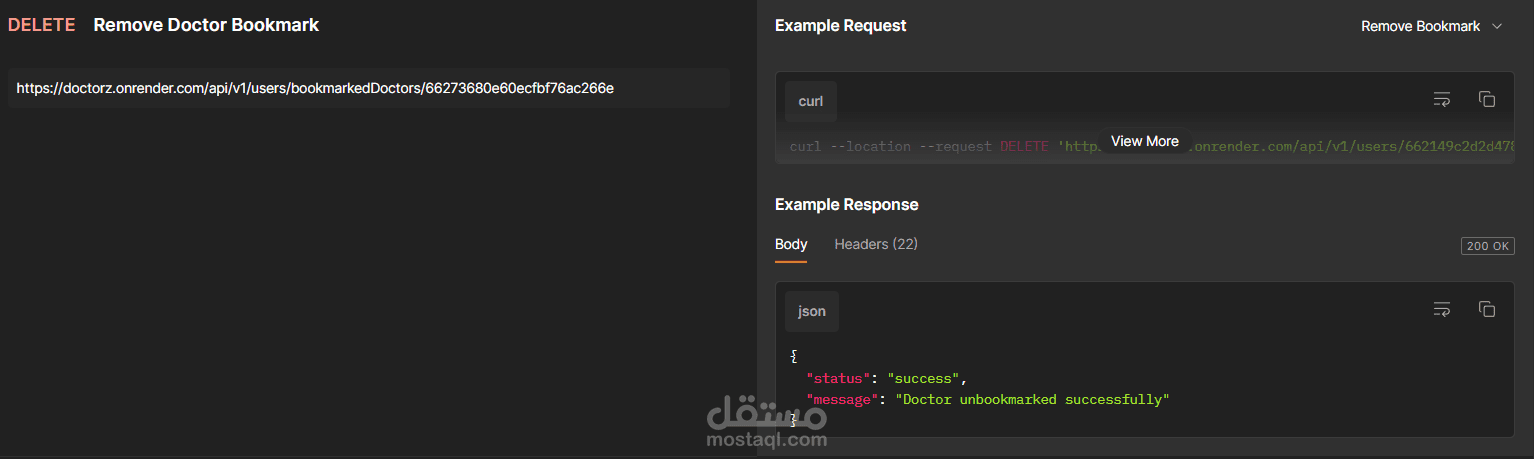Image resolution: width=1534 pixels, height=459 pixels.
Task: Open the Remove Bookmark example dropdown
Action: click(x=1431, y=26)
